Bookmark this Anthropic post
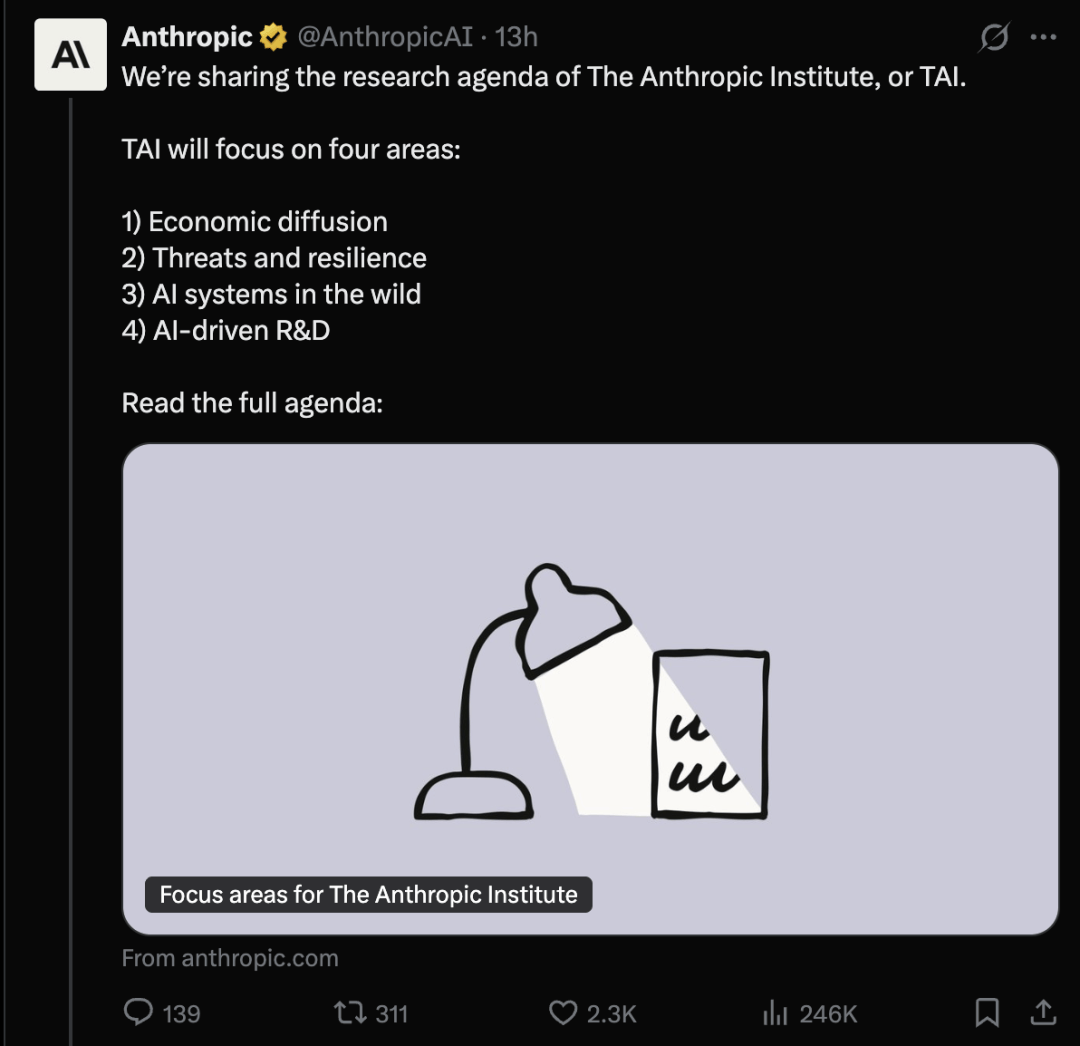The image size is (1080, 1046). coord(987,1013)
